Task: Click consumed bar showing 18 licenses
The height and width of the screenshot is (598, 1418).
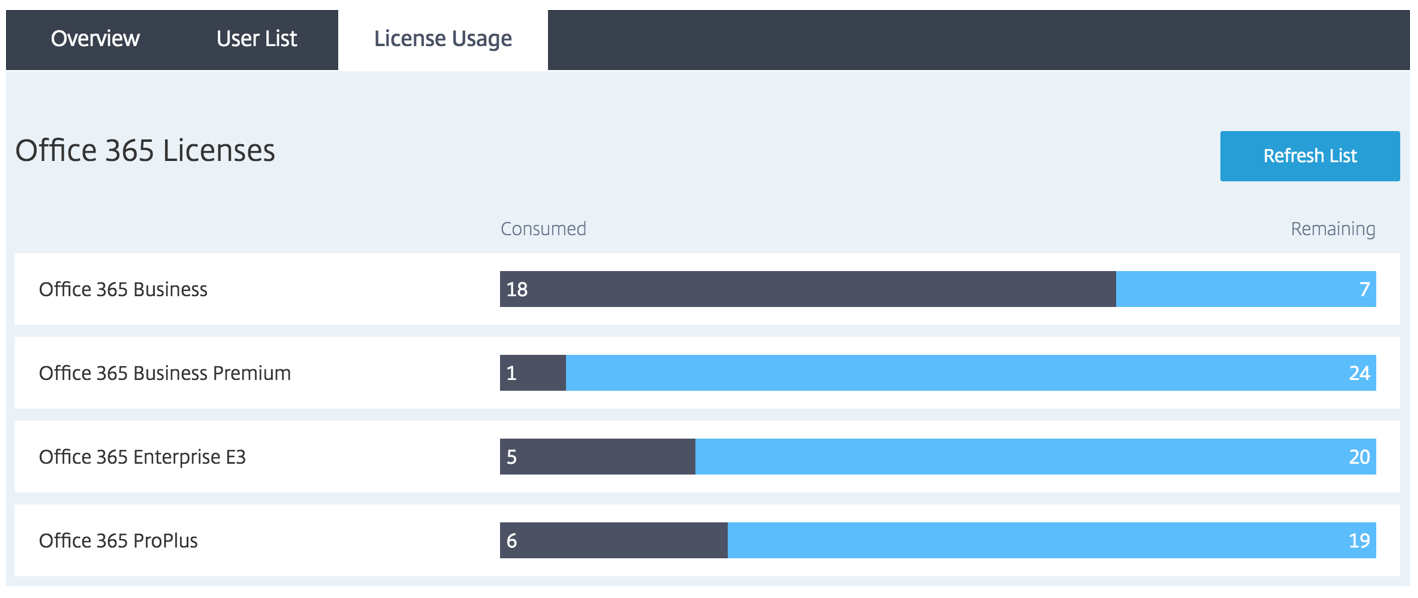Action: [807, 289]
